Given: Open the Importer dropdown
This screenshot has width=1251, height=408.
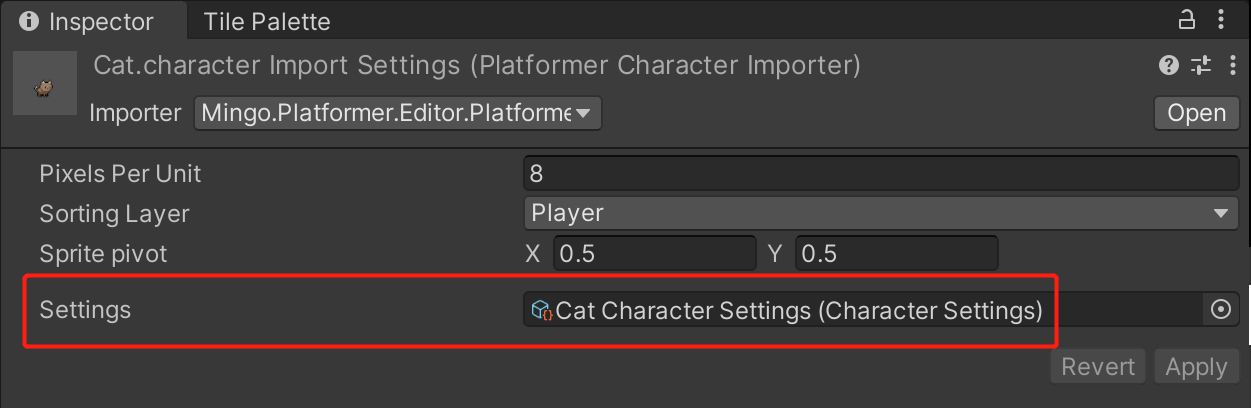Looking at the screenshot, I should 398,113.
